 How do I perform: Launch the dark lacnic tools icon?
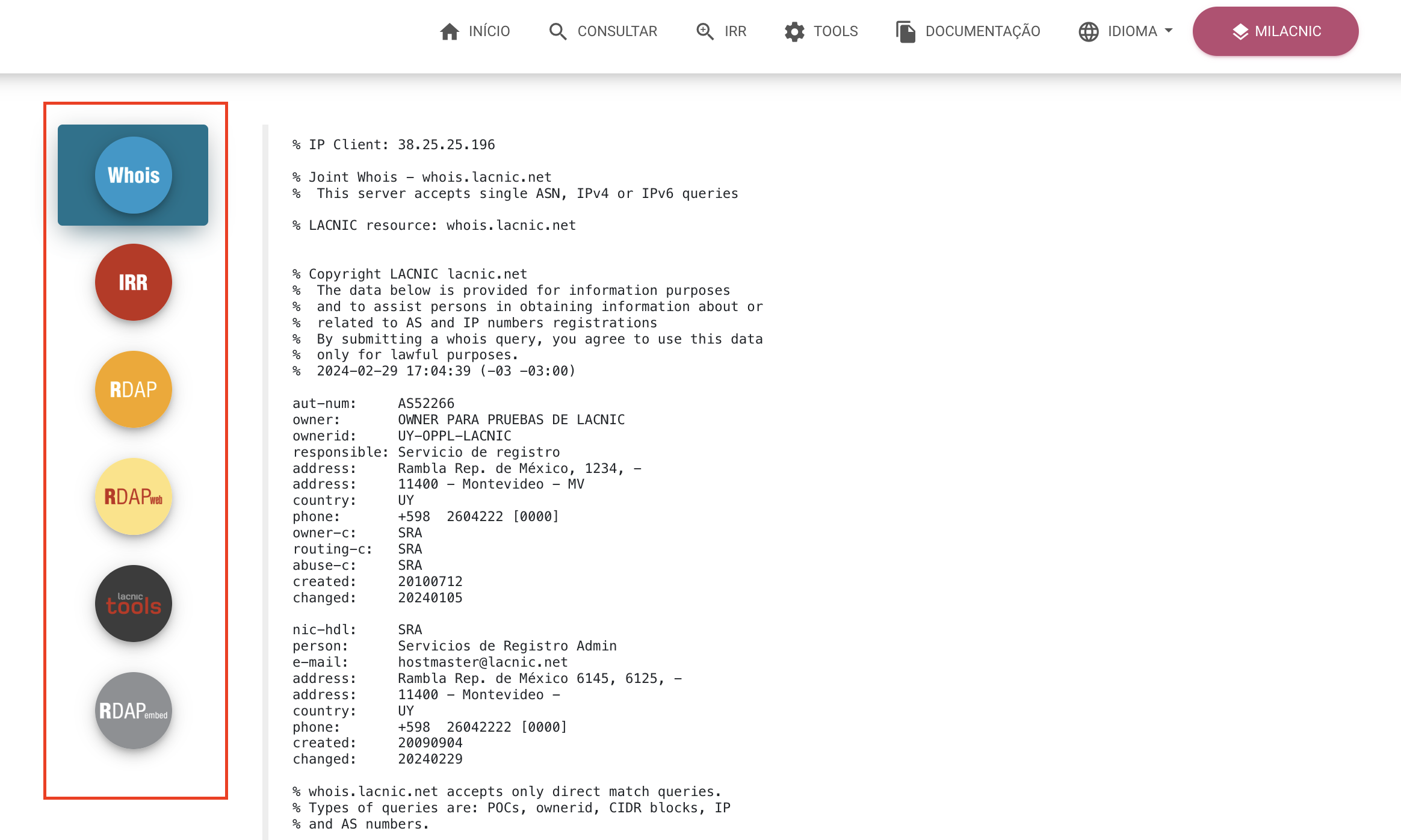tap(133, 604)
